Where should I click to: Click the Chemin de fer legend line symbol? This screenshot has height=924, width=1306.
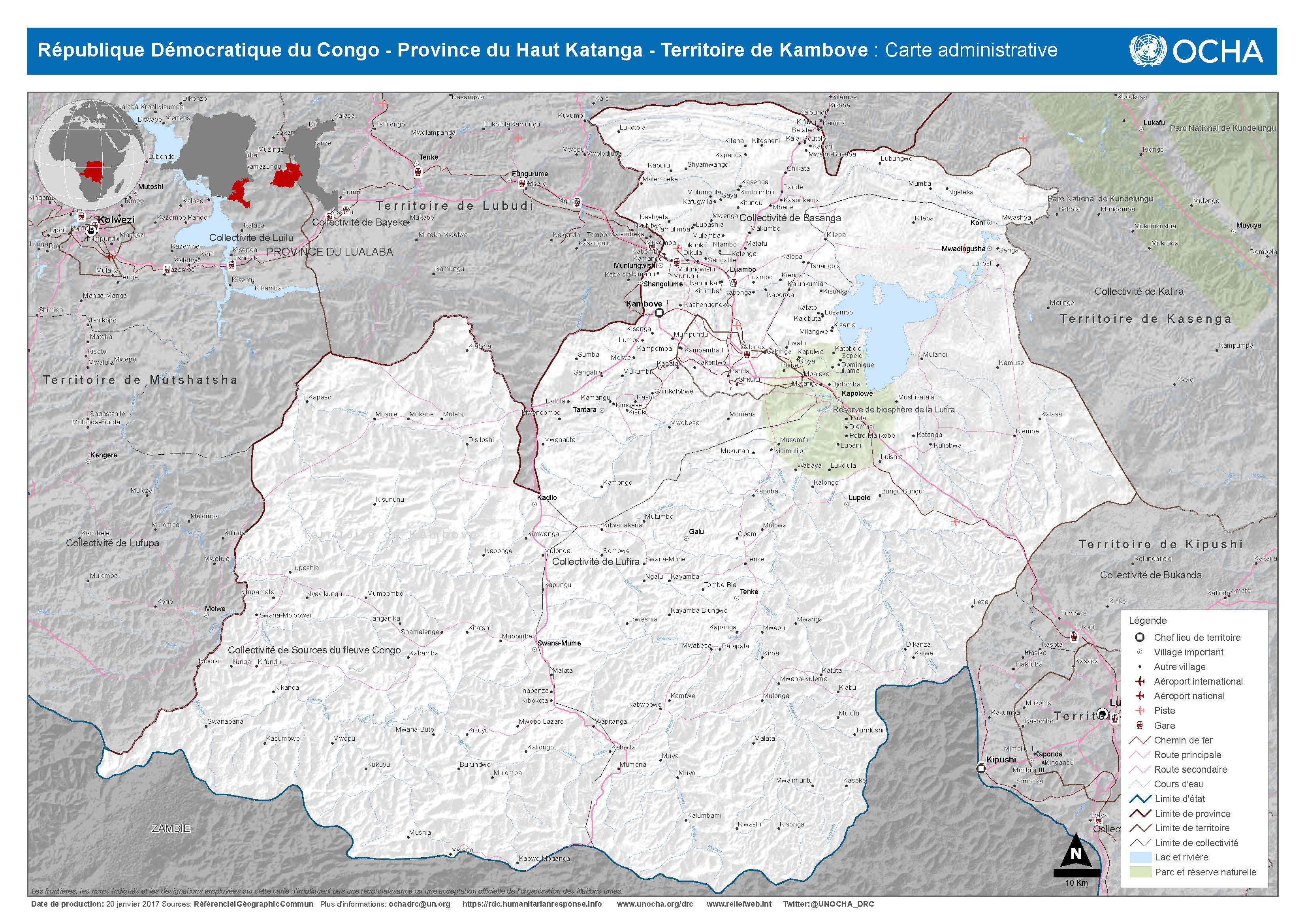tap(1139, 740)
